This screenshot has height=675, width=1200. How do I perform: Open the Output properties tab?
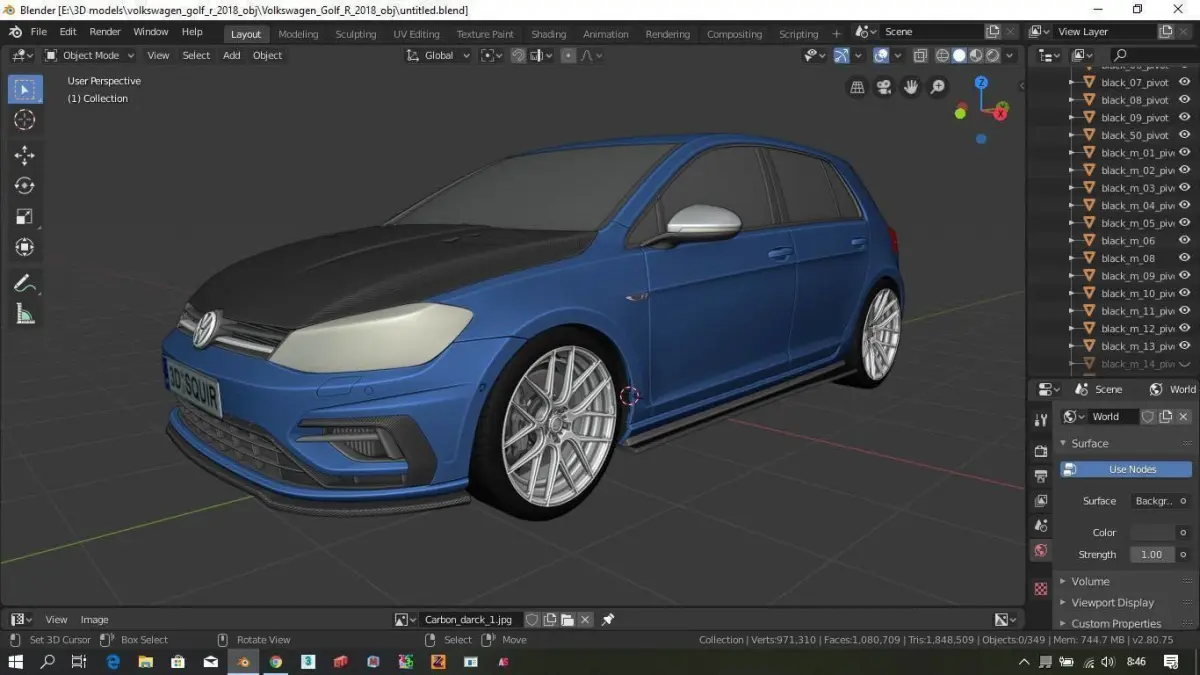pos(1041,476)
